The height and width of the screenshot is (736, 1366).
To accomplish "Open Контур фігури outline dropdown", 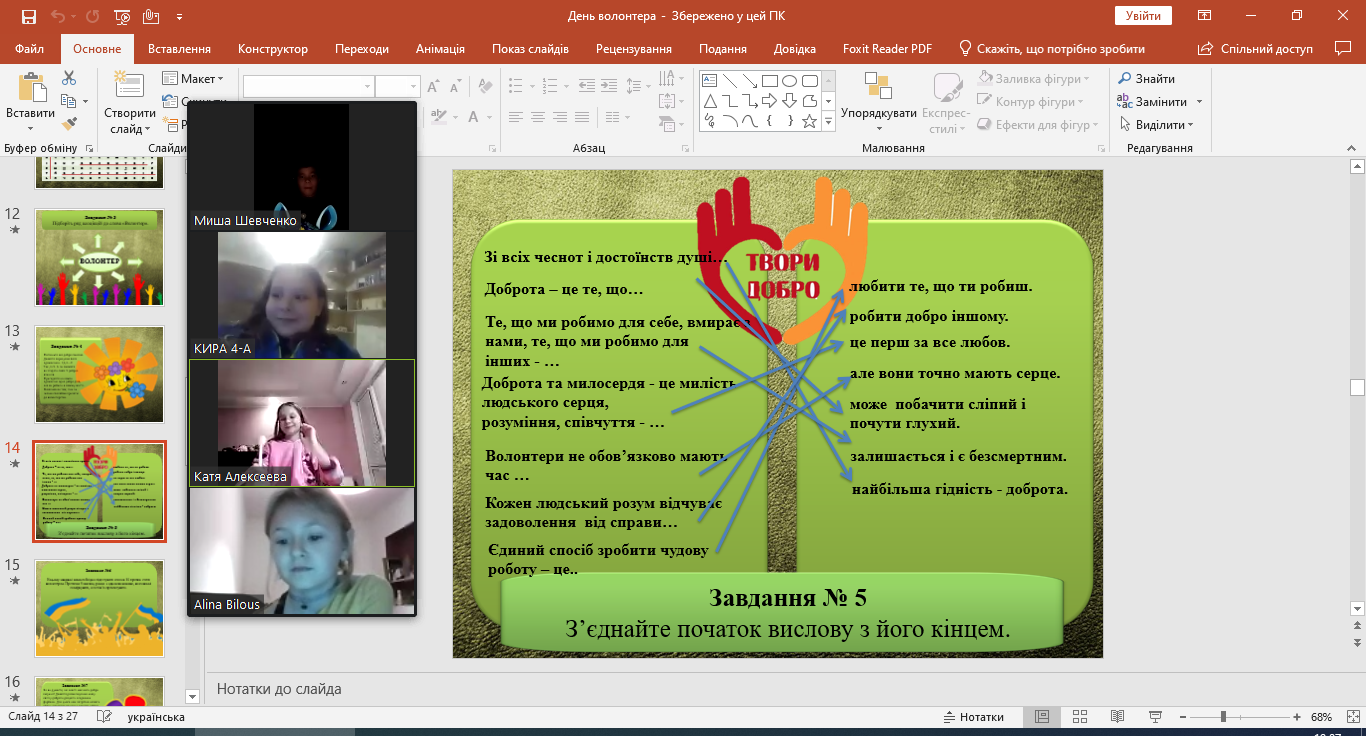I will [1030, 102].
